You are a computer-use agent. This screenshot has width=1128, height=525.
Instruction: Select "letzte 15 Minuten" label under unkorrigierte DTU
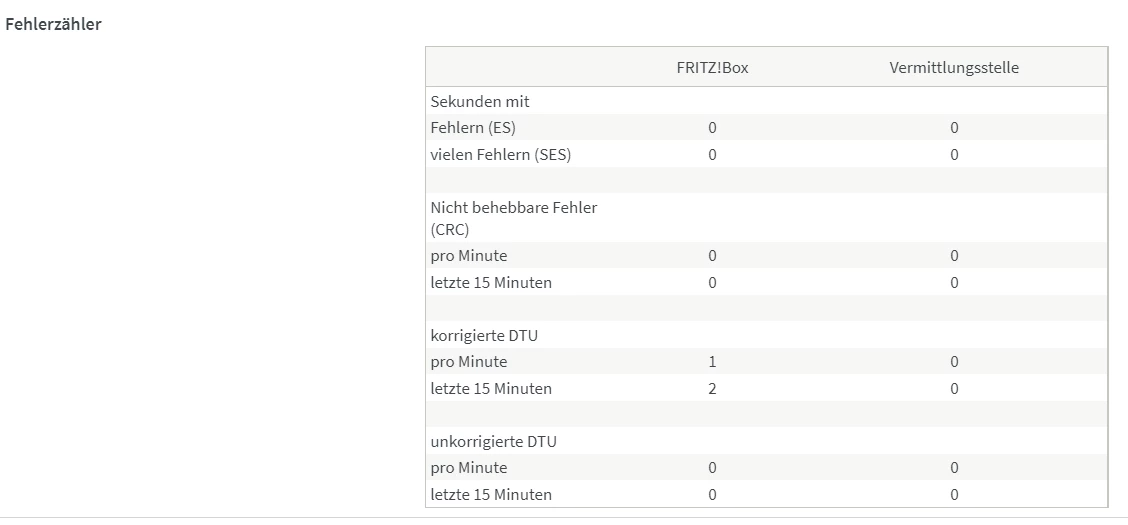491,495
